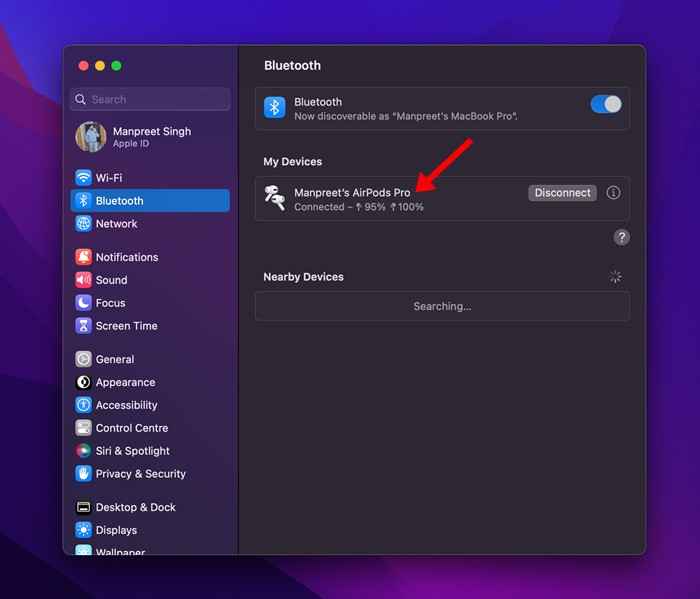The width and height of the screenshot is (700, 599).
Task: Open Screen Time settings
Action: click(x=150, y=326)
